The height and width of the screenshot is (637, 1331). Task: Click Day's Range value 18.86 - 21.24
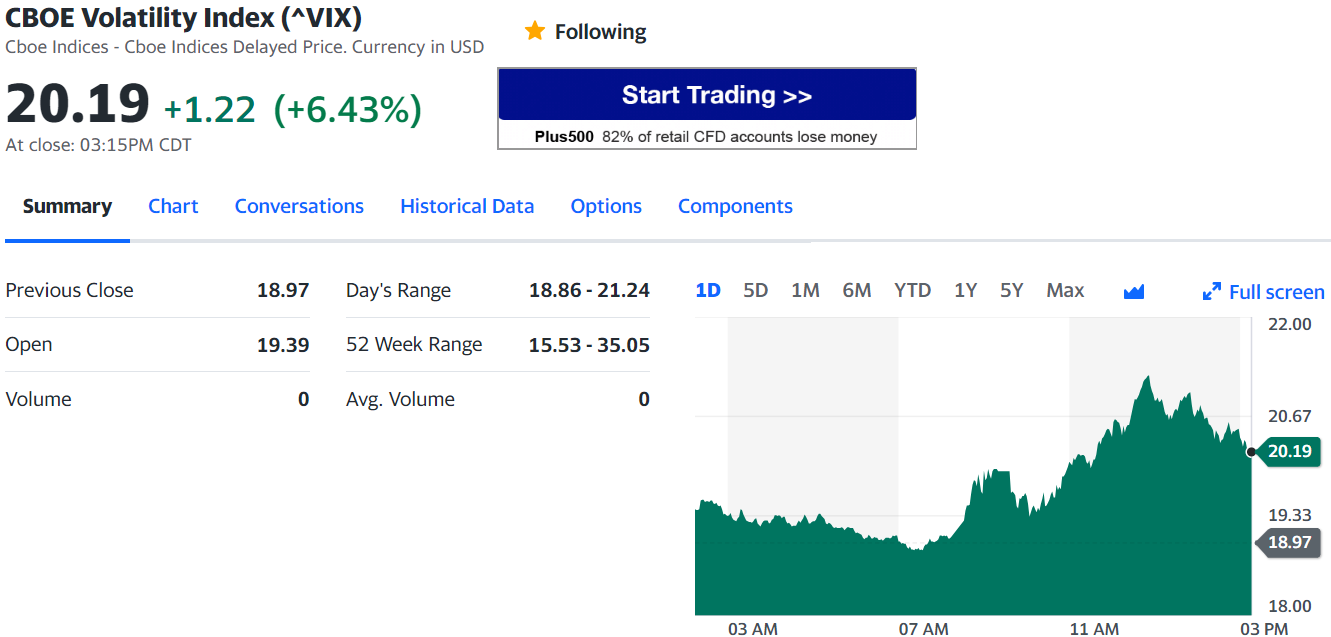pos(589,290)
